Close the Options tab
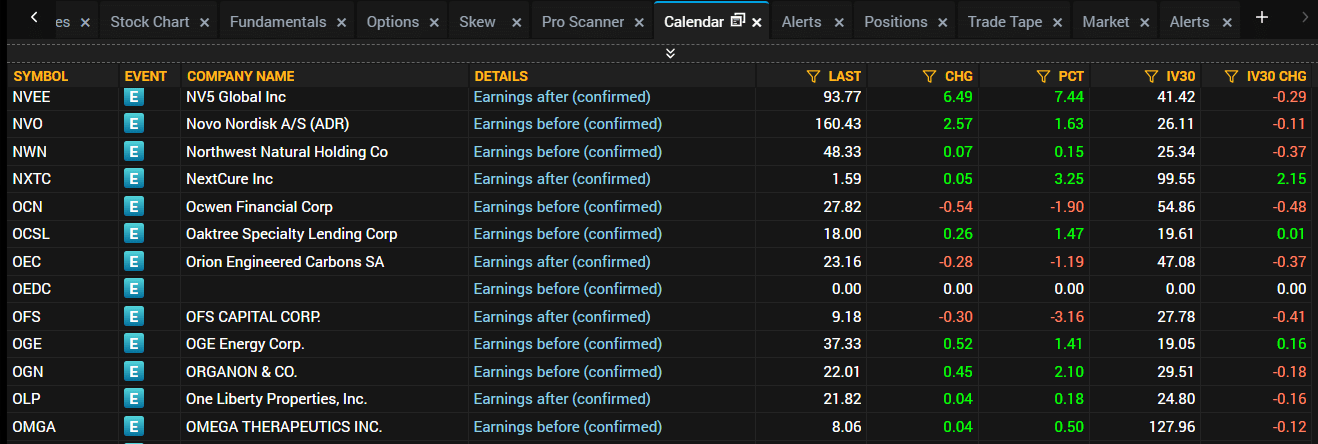Screen dimensions: 1318x444 [x=434, y=22]
